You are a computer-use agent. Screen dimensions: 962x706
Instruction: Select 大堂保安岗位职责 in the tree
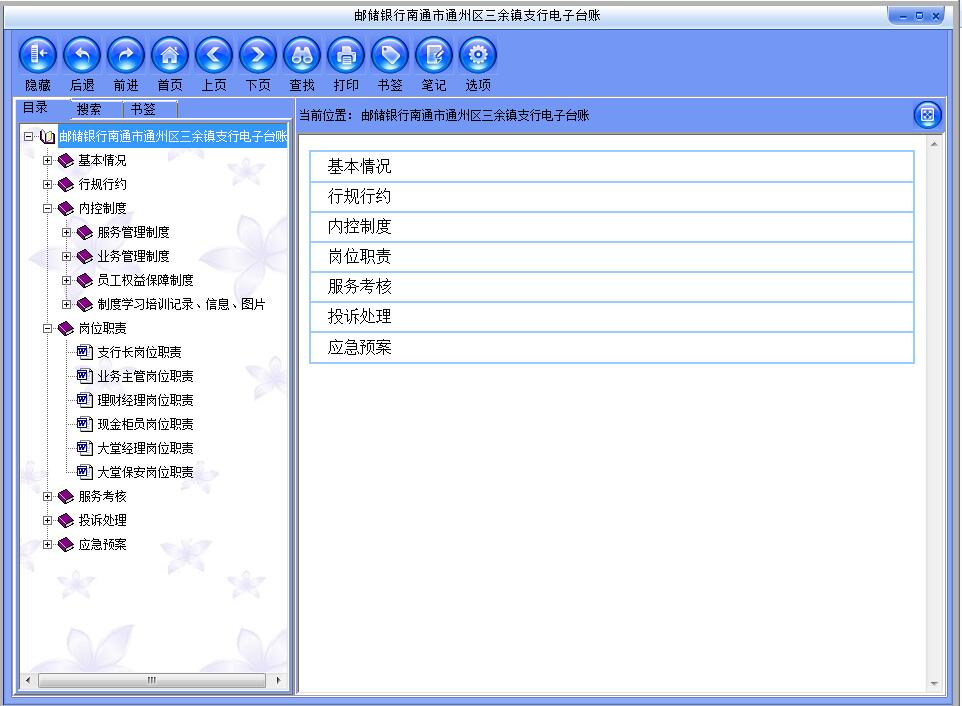coord(145,472)
